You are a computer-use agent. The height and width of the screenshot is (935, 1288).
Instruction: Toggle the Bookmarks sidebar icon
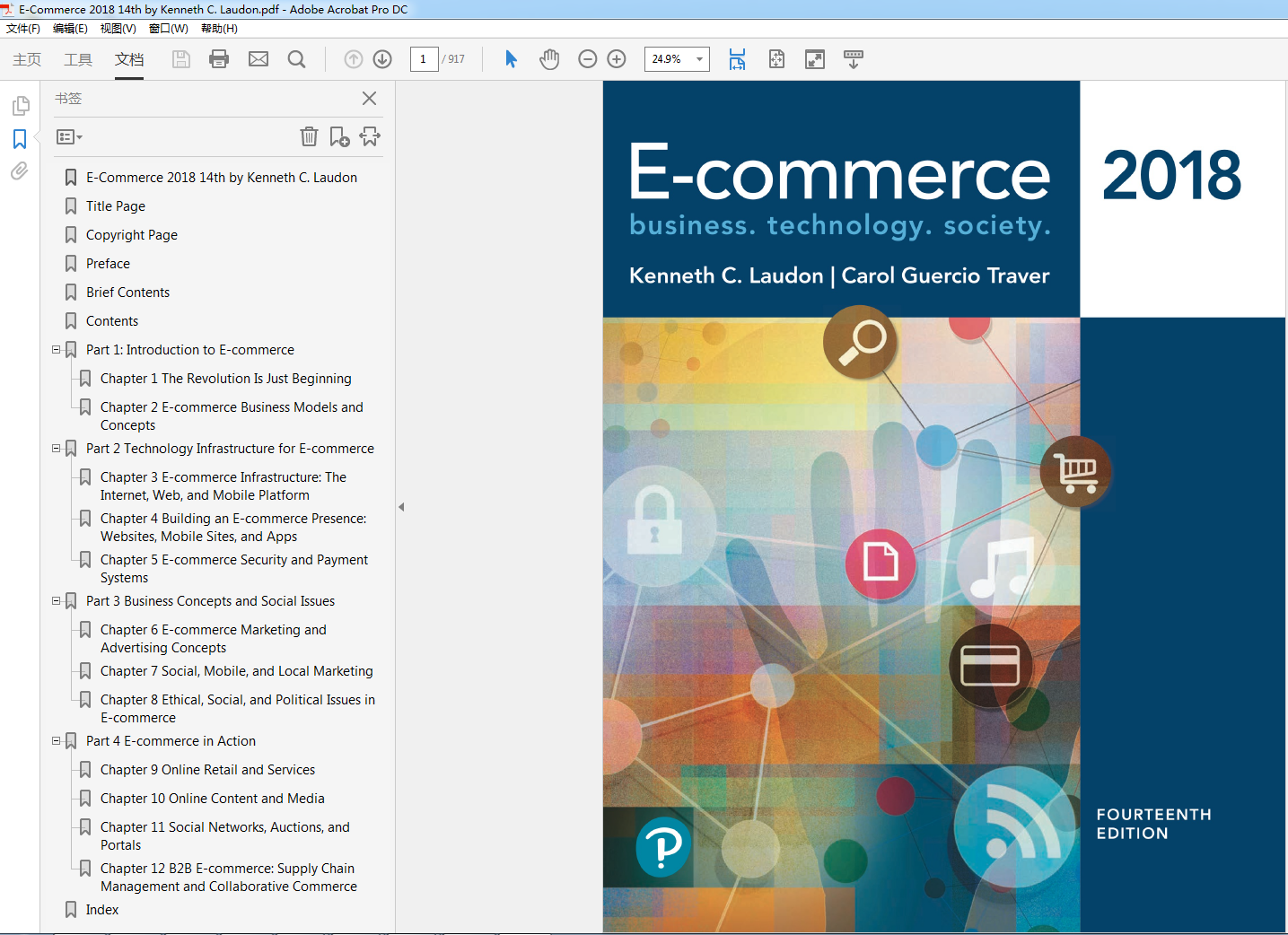20,139
